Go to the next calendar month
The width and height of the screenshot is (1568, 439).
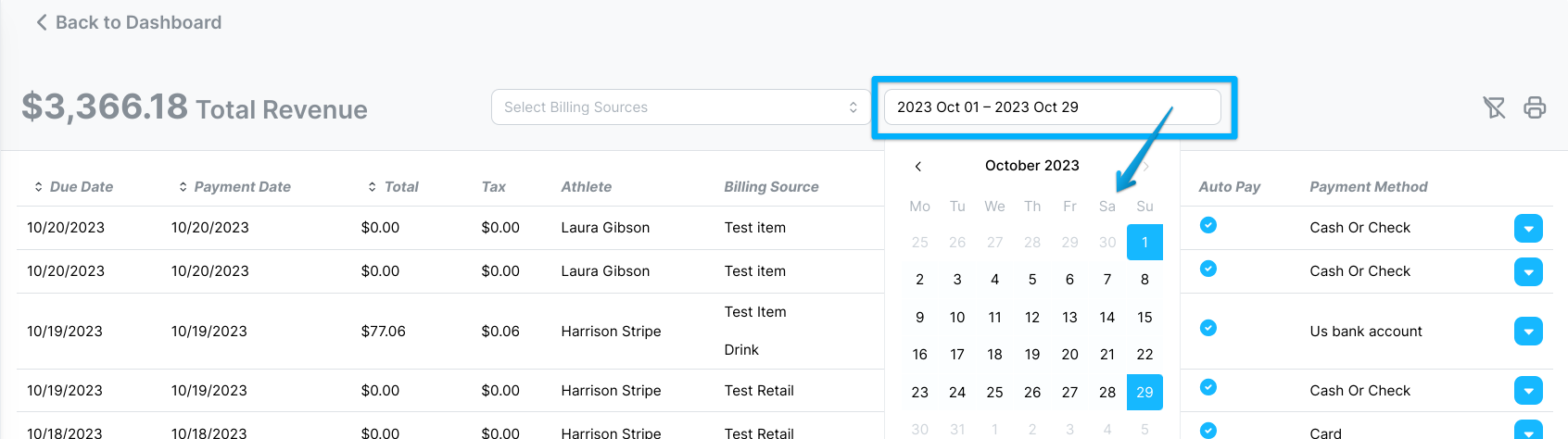tap(1146, 167)
